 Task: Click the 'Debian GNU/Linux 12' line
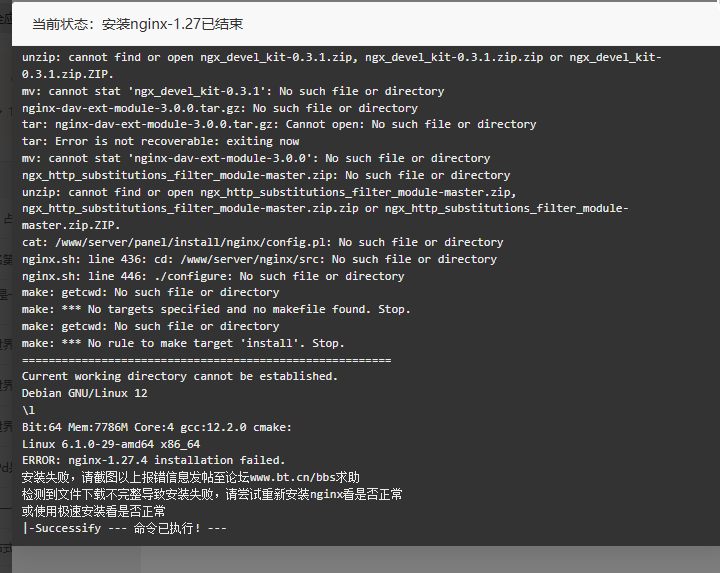point(84,393)
